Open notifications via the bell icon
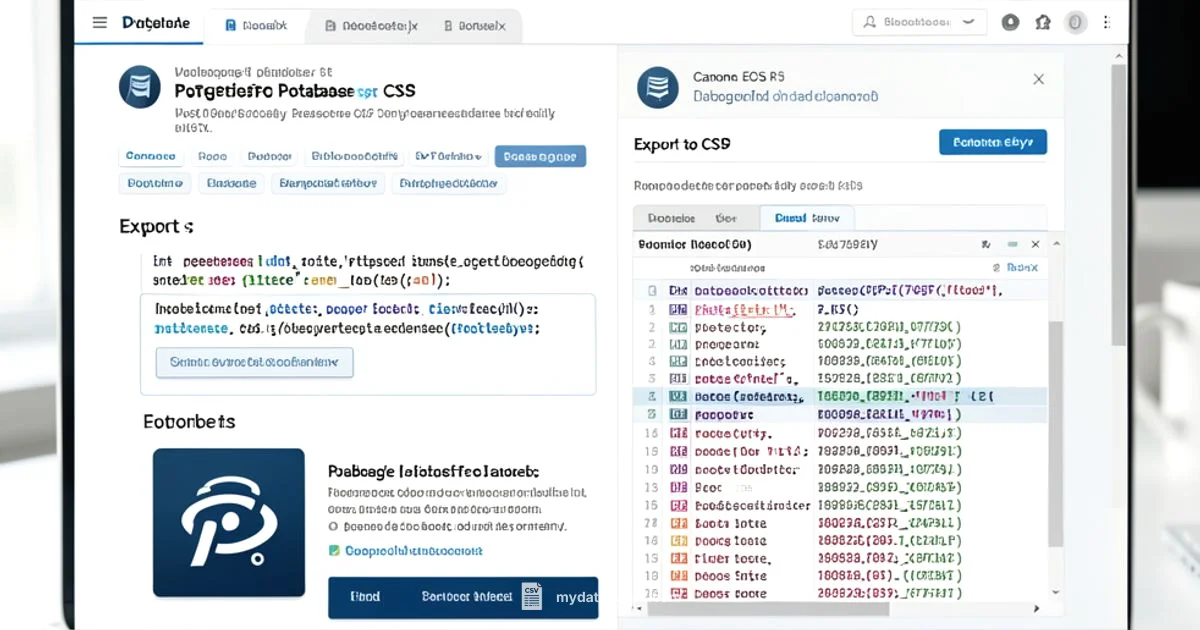Screen dimensions: 1200x630 [1011, 20]
